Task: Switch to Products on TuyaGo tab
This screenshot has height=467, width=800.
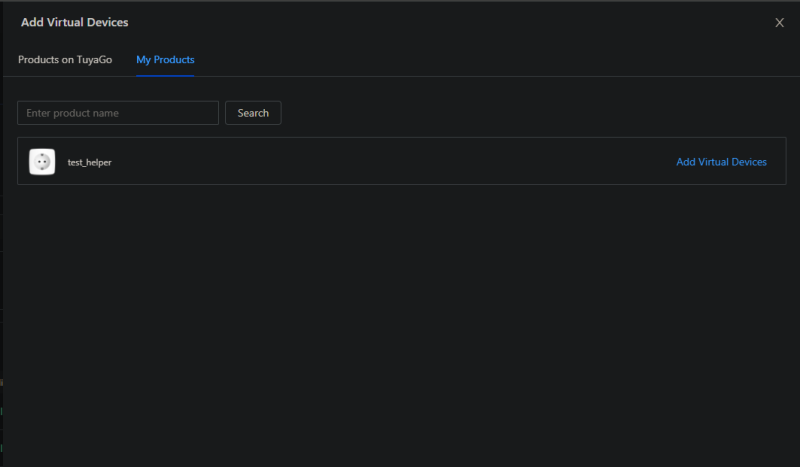Action: (65, 60)
